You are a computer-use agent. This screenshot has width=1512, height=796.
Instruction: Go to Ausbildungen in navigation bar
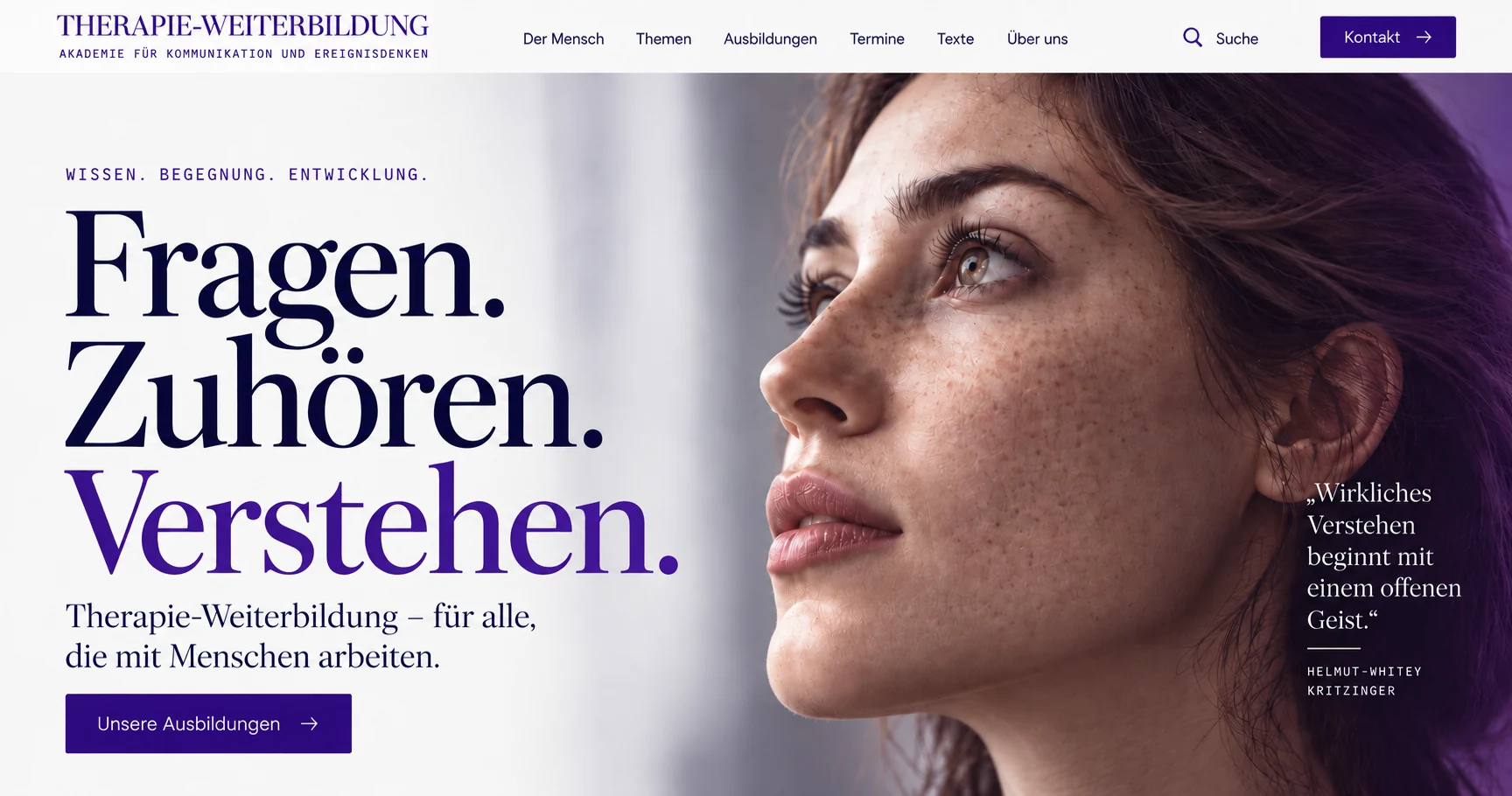tap(770, 38)
